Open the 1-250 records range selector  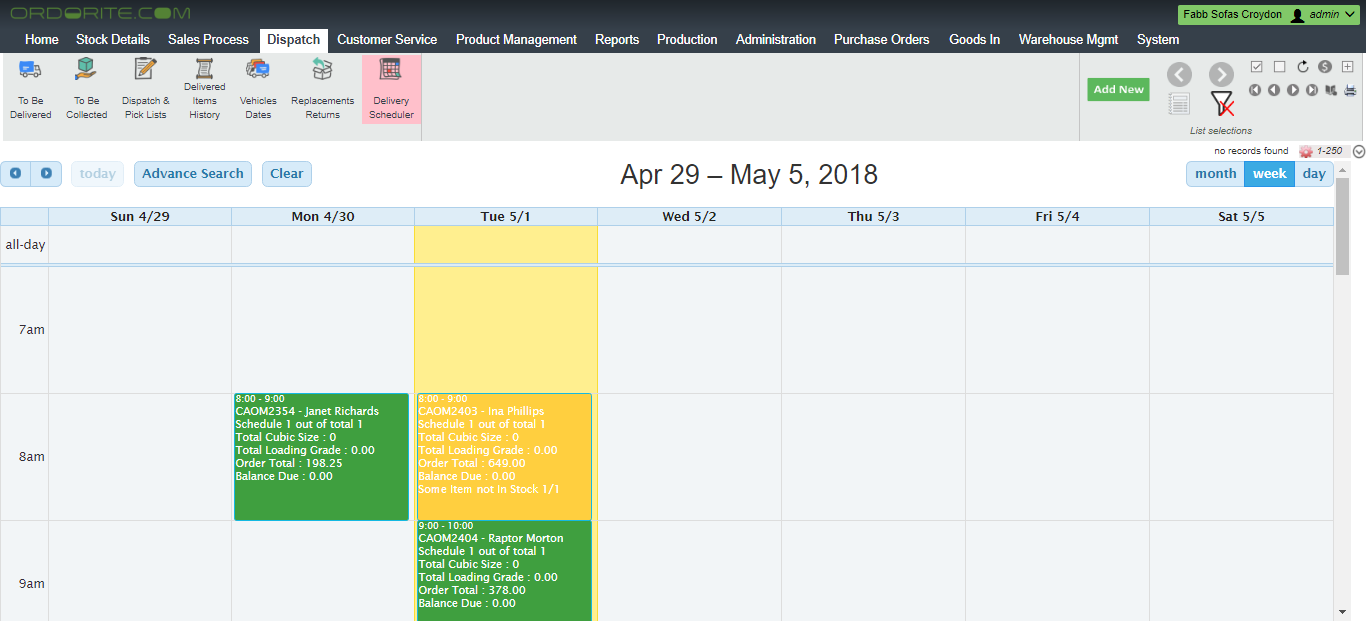(1328, 151)
